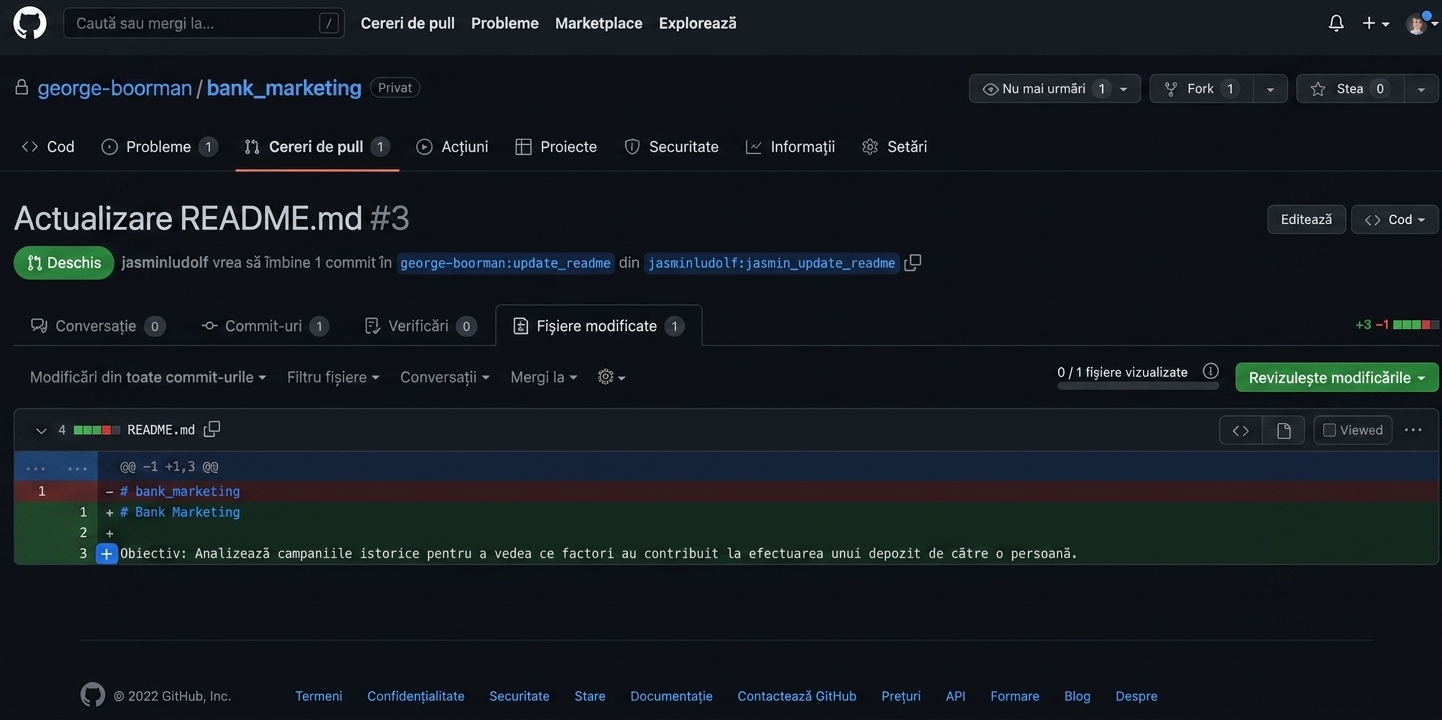
Task: Mark README.md as Viewed
Action: [x=1353, y=430]
